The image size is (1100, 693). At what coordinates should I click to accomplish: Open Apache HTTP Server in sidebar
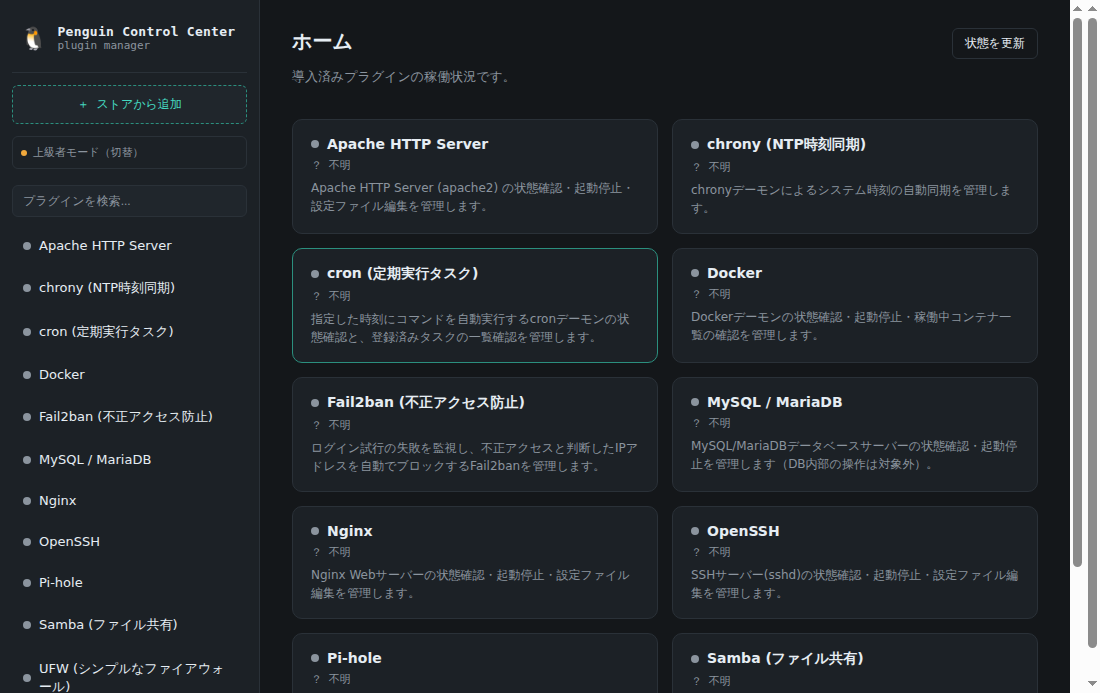129,245
